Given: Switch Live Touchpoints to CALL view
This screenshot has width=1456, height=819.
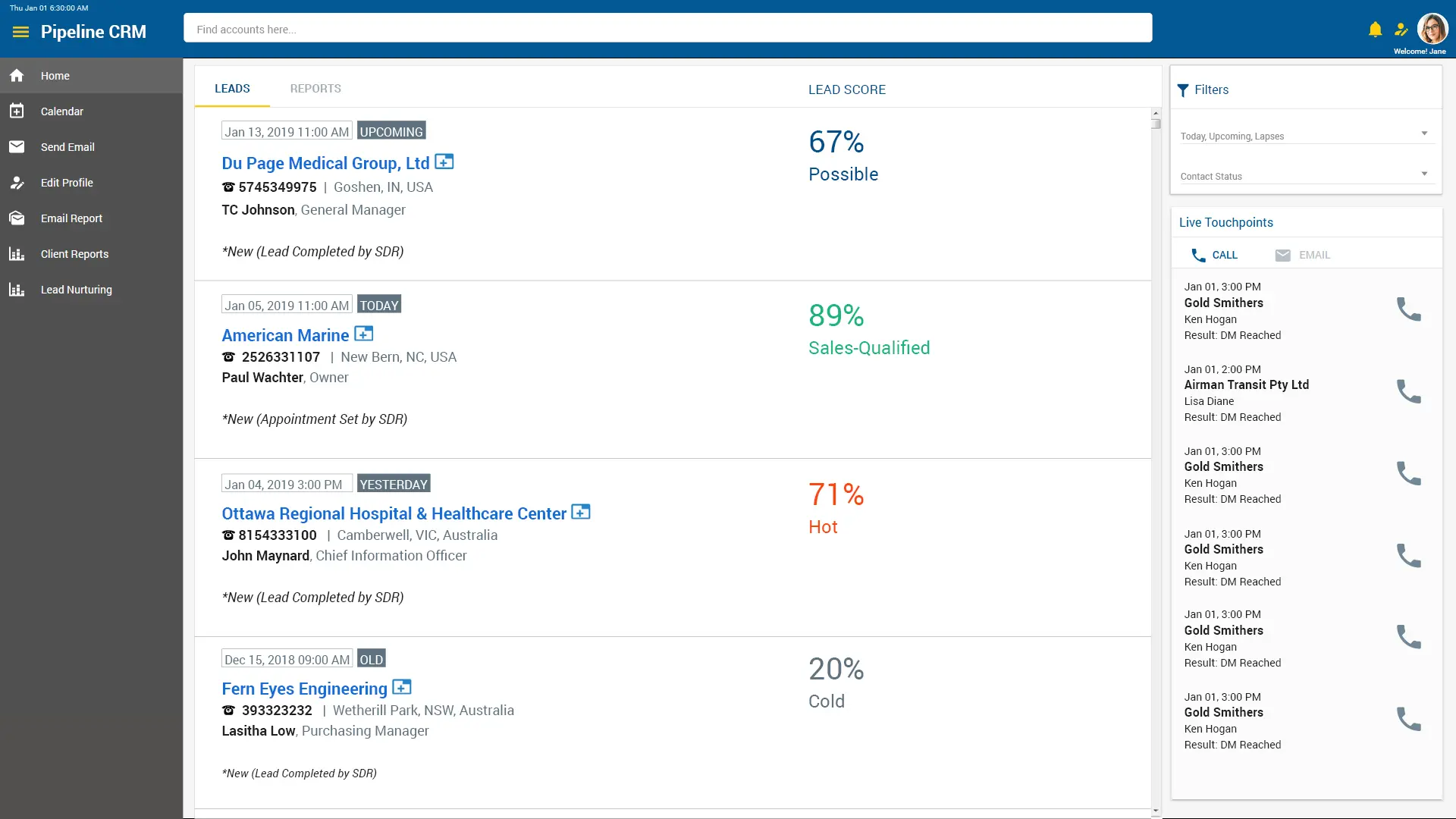Looking at the screenshot, I should click(1214, 255).
